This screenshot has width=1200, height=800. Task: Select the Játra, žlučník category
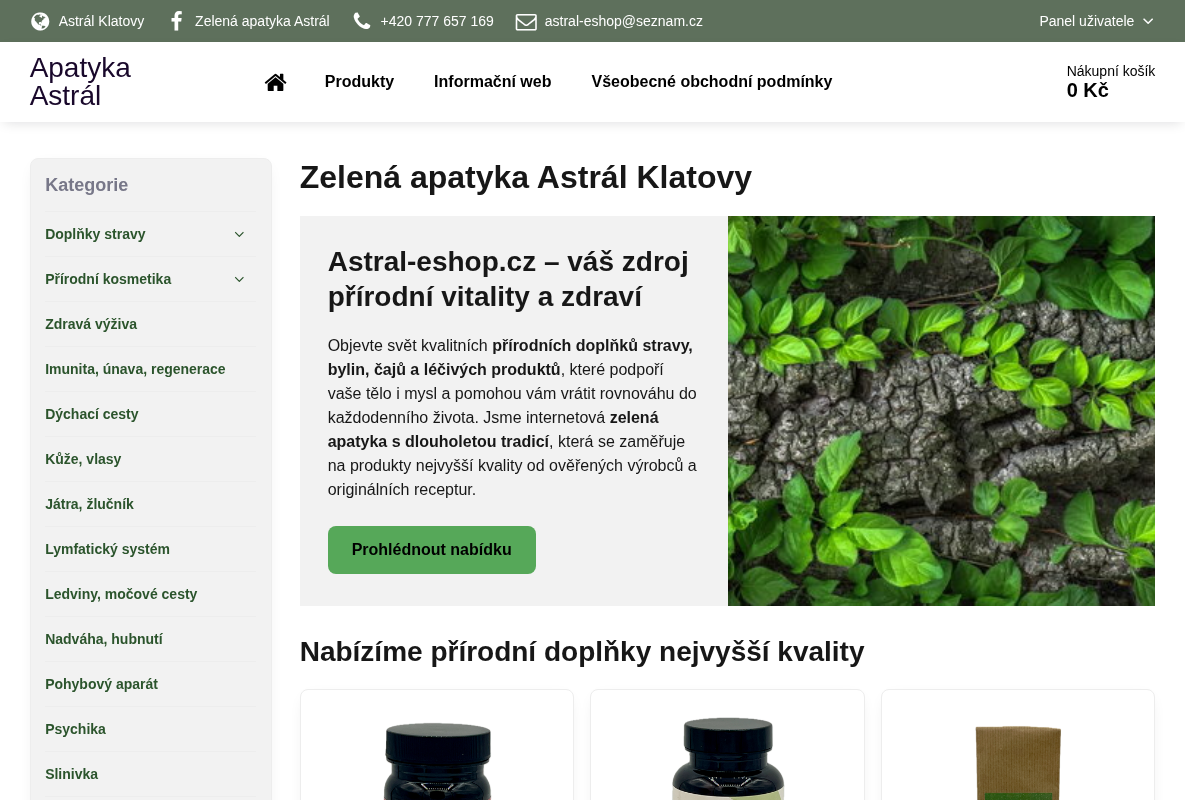[89, 504]
